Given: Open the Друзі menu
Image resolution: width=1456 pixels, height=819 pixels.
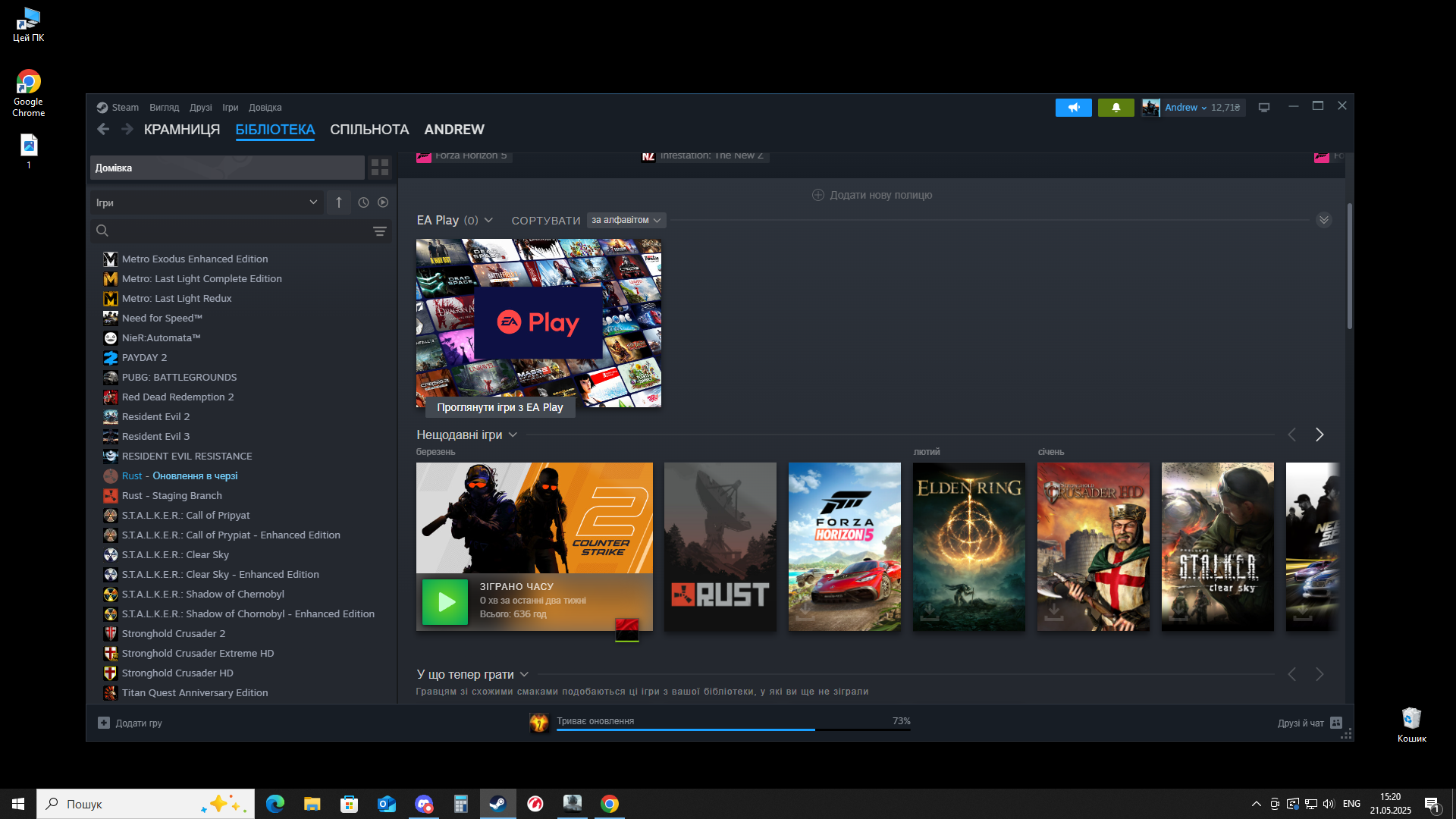Looking at the screenshot, I should coord(201,108).
